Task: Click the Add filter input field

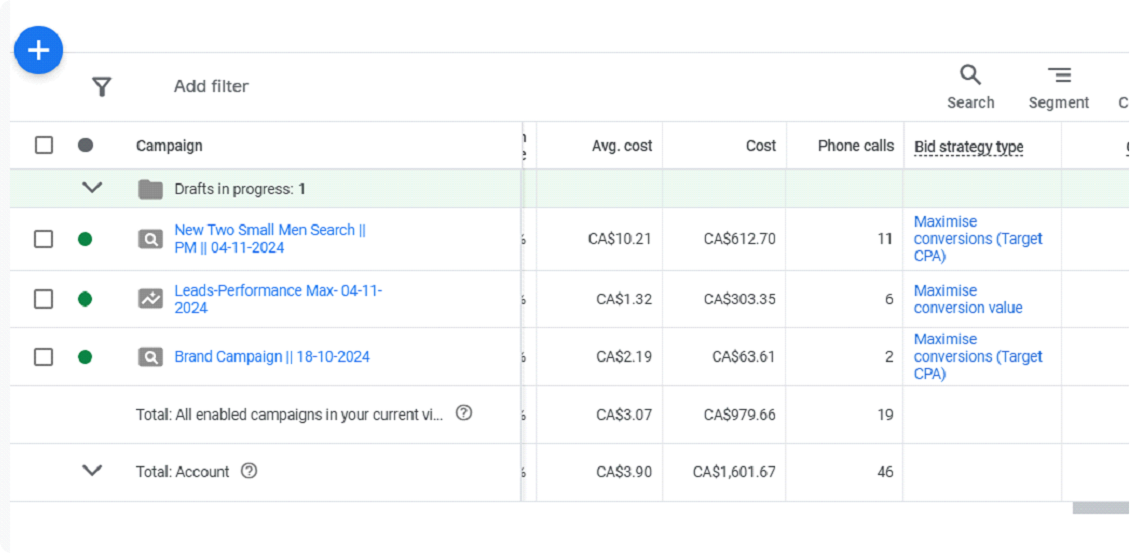Action: click(x=211, y=87)
